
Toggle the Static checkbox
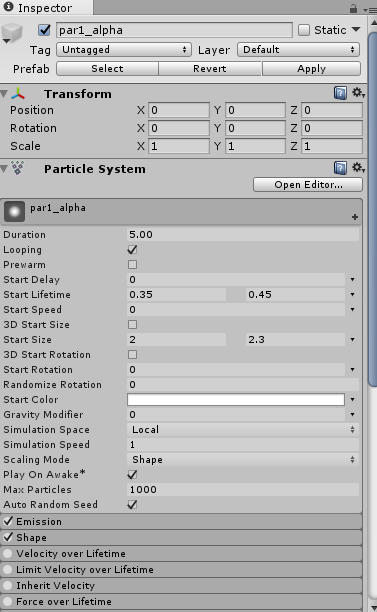304,30
